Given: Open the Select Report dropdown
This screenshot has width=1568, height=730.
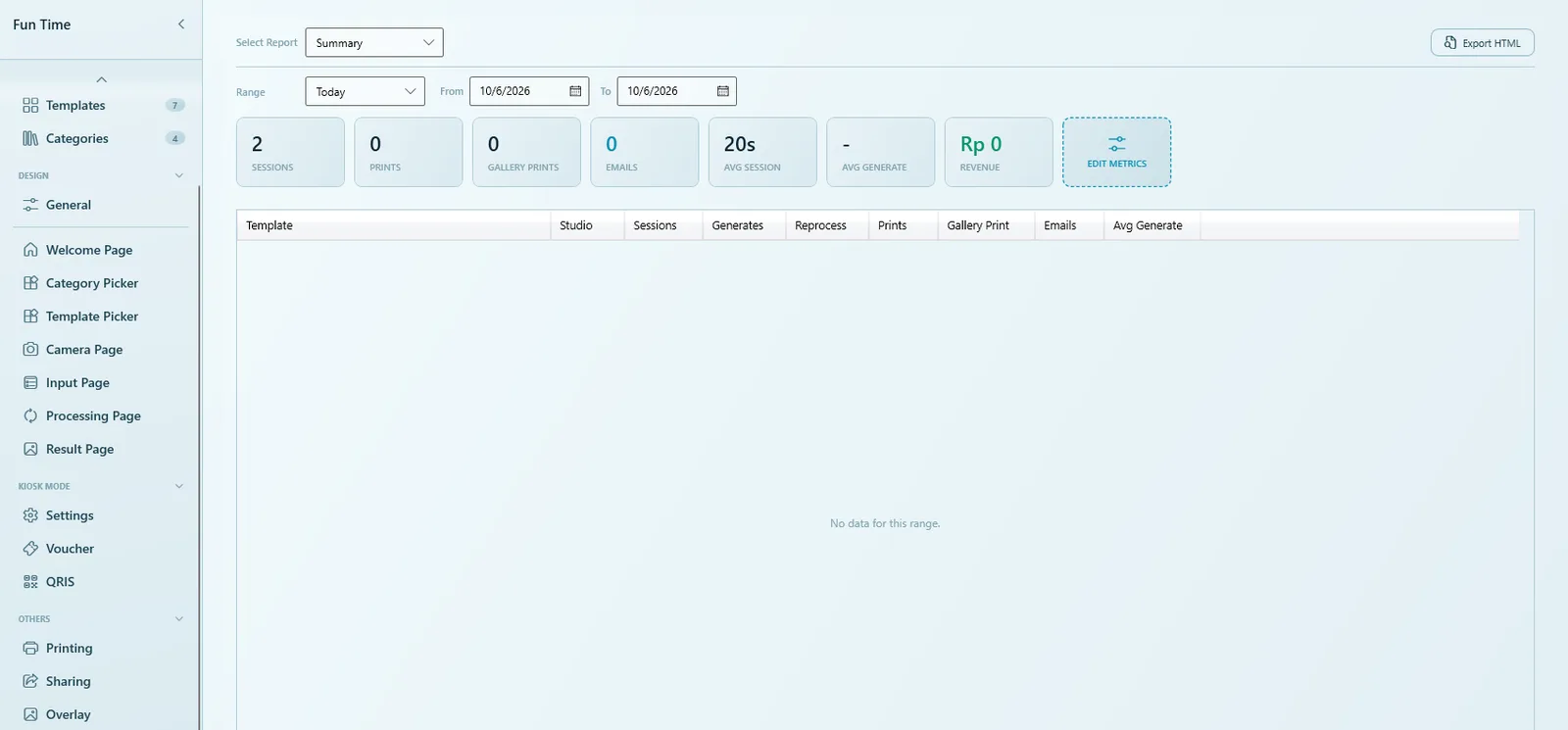Looking at the screenshot, I should click(374, 43).
